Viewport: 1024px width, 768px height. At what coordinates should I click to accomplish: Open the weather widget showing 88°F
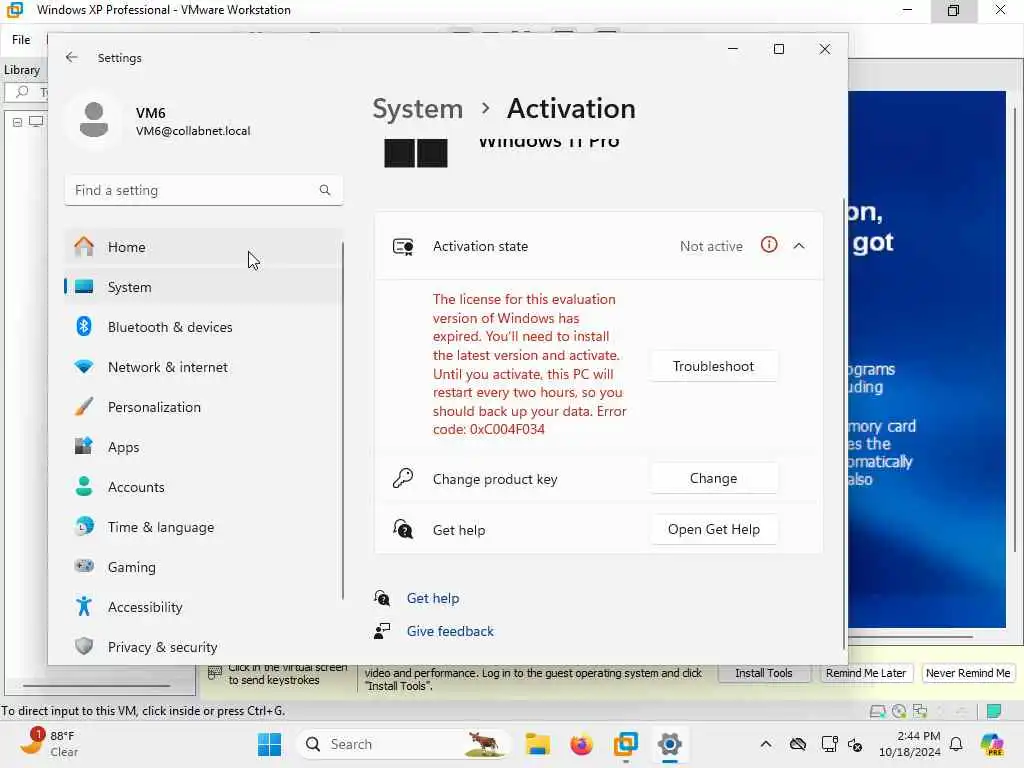click(49, 744)
